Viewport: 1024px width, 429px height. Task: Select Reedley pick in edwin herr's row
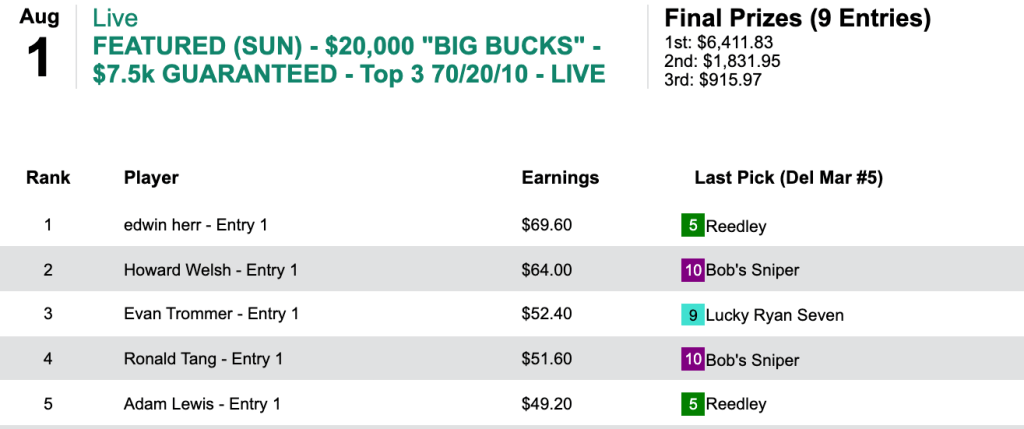click(736, 226)
